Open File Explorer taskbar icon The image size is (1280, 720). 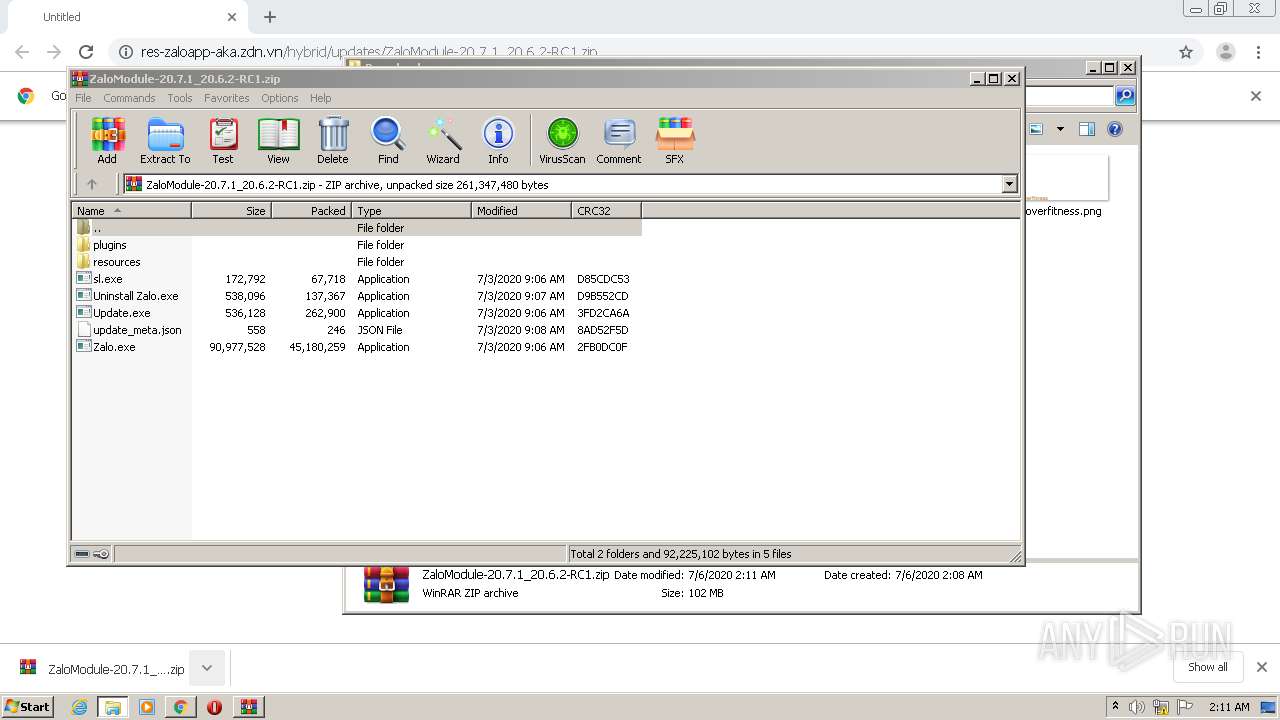coord(113,707)
